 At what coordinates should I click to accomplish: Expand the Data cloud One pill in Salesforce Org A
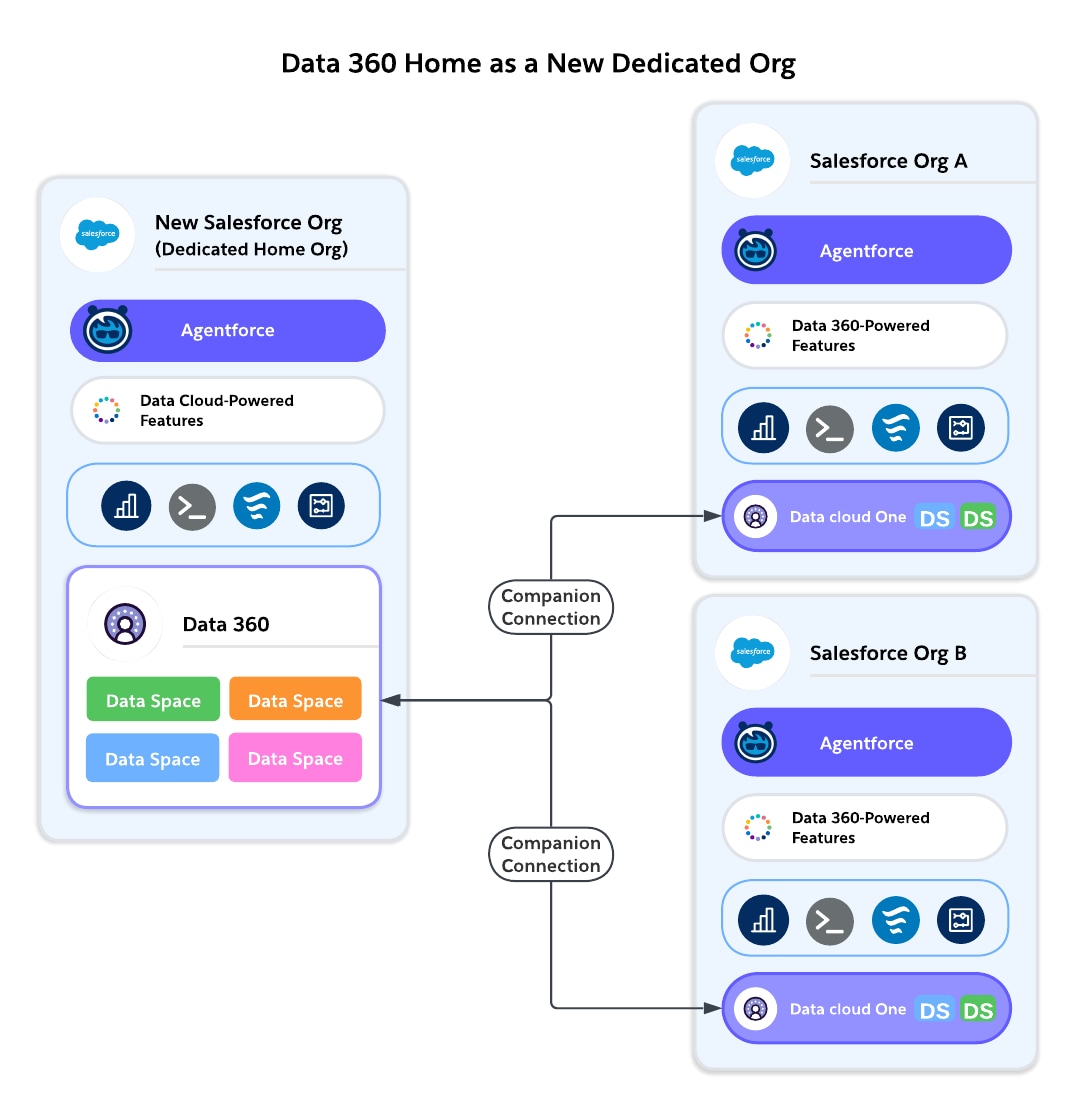[866, 517]
